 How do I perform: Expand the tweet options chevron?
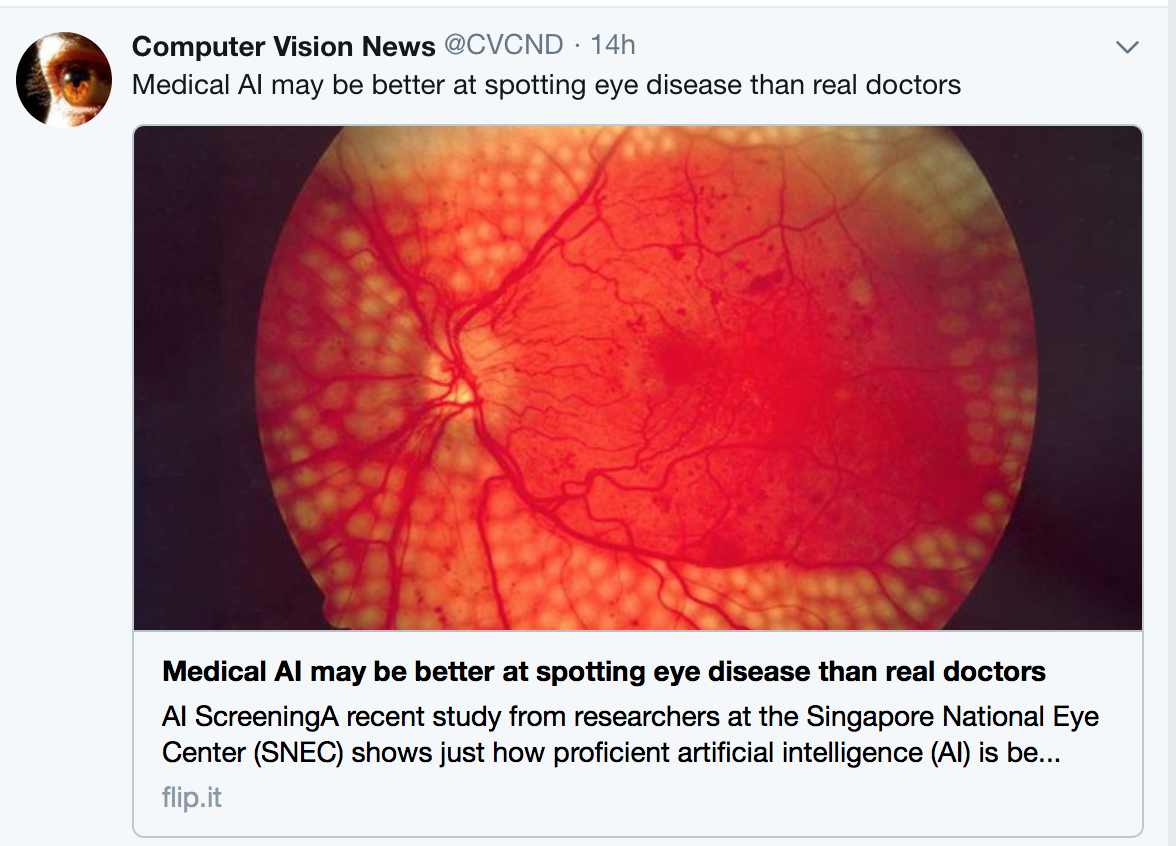click(x=1127, y=47)
